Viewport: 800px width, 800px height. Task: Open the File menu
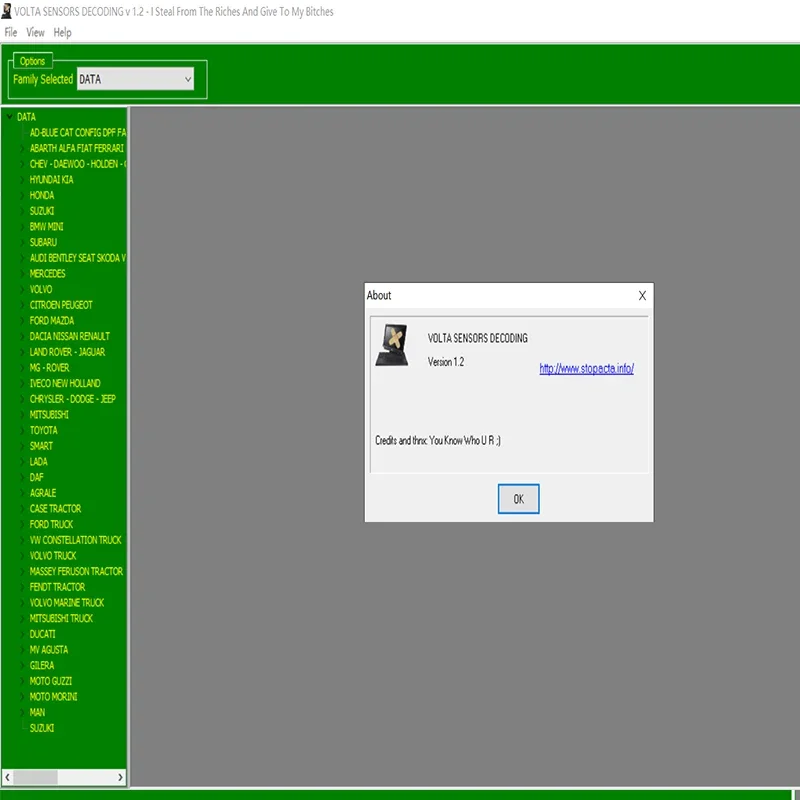click(x=11, y=33)
